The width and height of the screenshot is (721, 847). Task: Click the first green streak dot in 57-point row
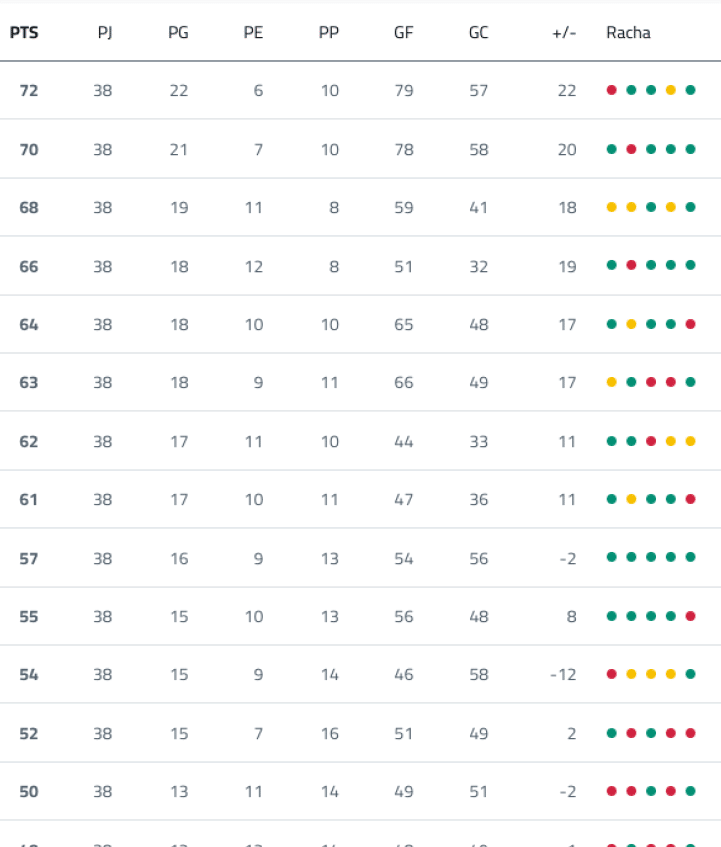point(611,557)
